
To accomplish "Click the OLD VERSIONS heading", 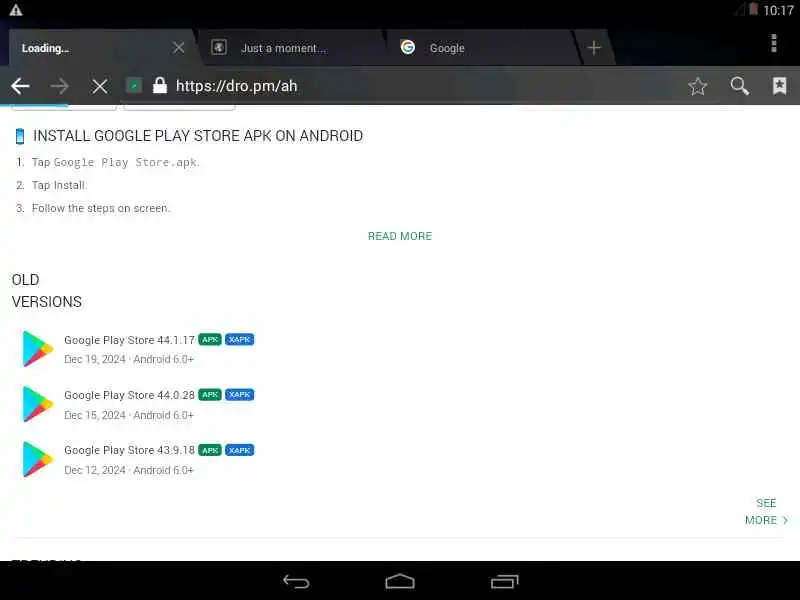I will pos(46,291).
